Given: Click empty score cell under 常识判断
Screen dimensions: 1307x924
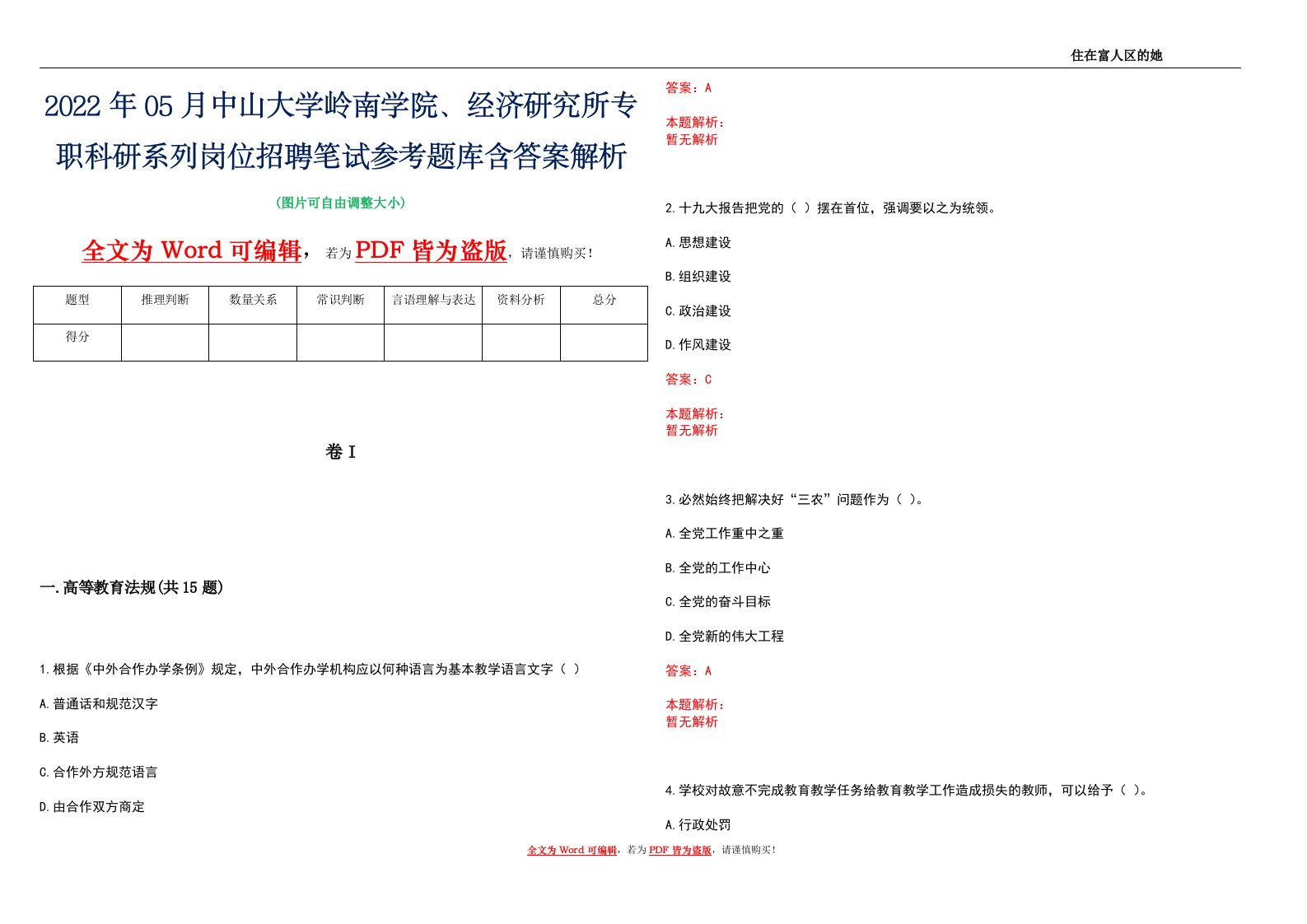Looking at the screenshot, I should (x=340, y=343).
